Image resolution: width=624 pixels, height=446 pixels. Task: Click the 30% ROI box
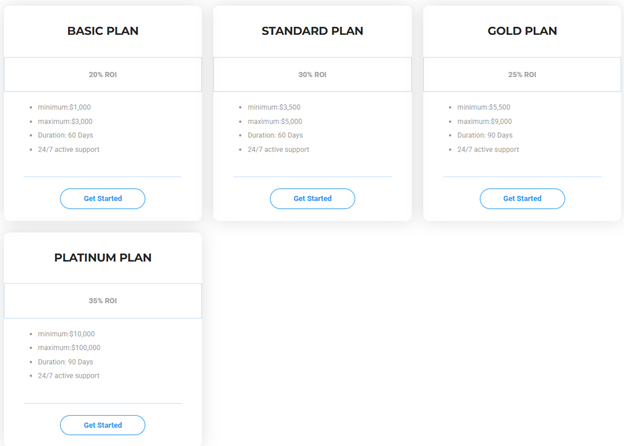[312, 75]
